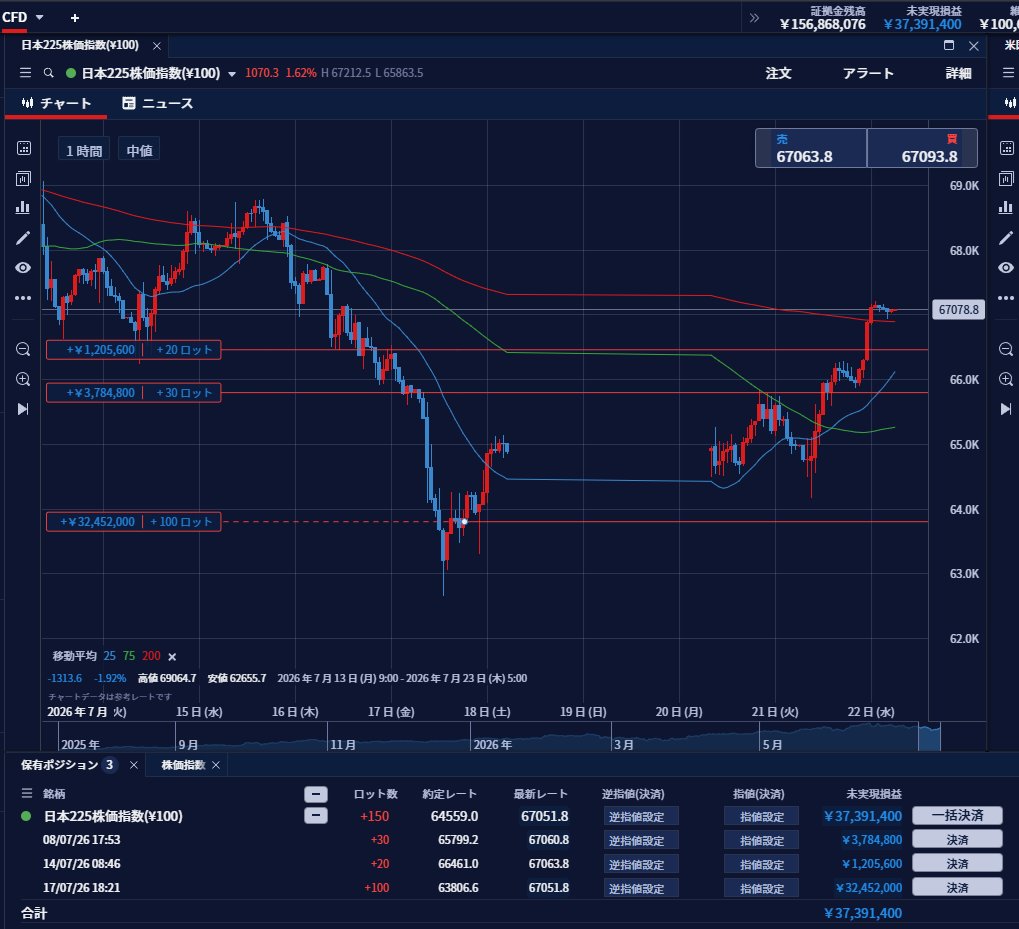
Task: Open the chart type icon in left toolbar
Action: tap(23, 178)
